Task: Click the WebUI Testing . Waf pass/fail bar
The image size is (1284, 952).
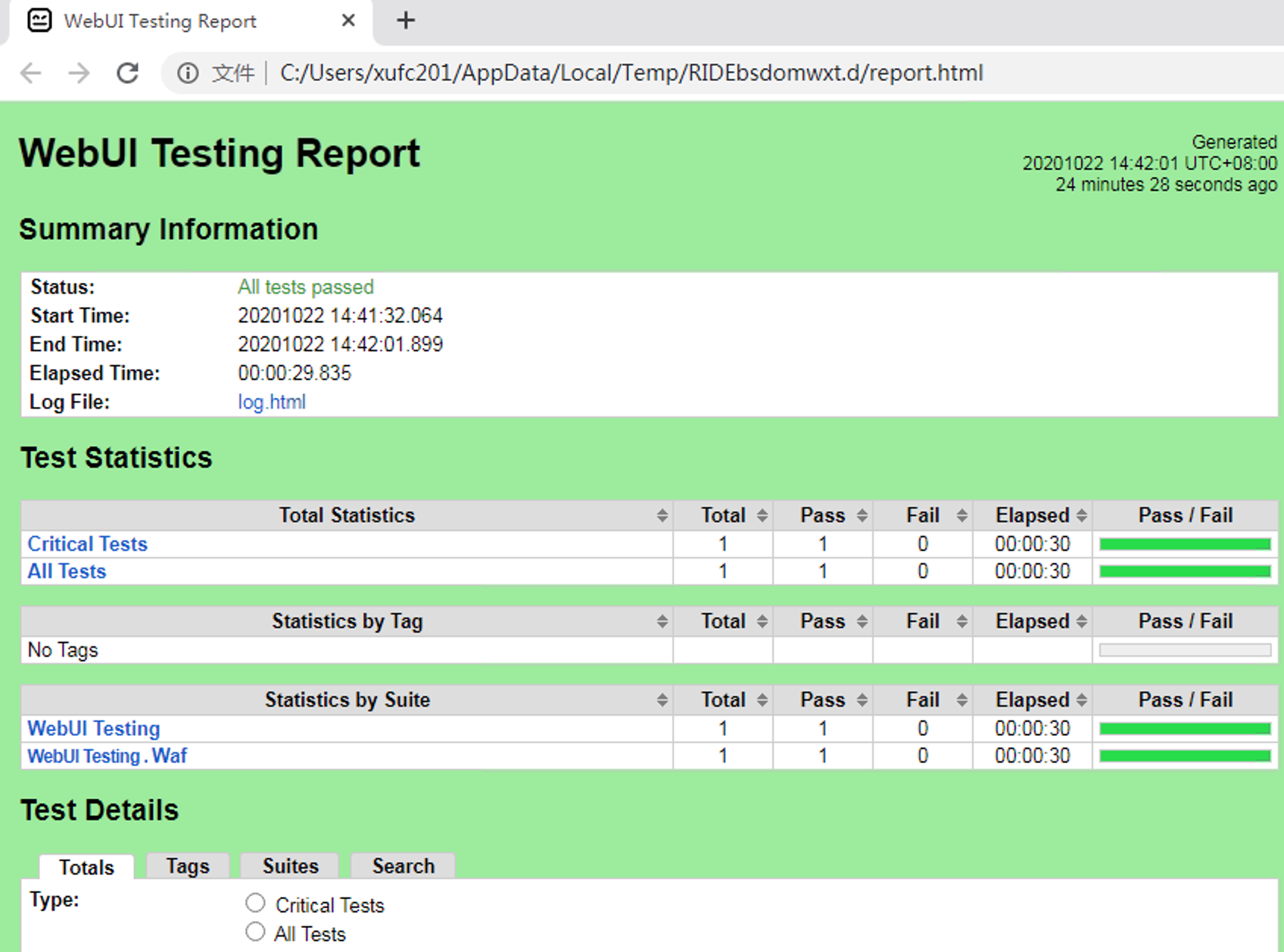Action: 1185,756
